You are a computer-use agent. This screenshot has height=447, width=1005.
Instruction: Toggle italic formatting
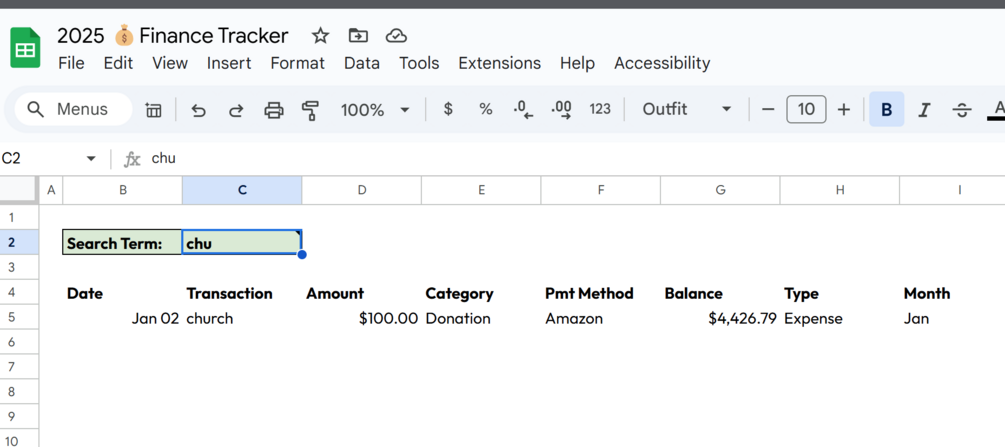pos(924,110)
